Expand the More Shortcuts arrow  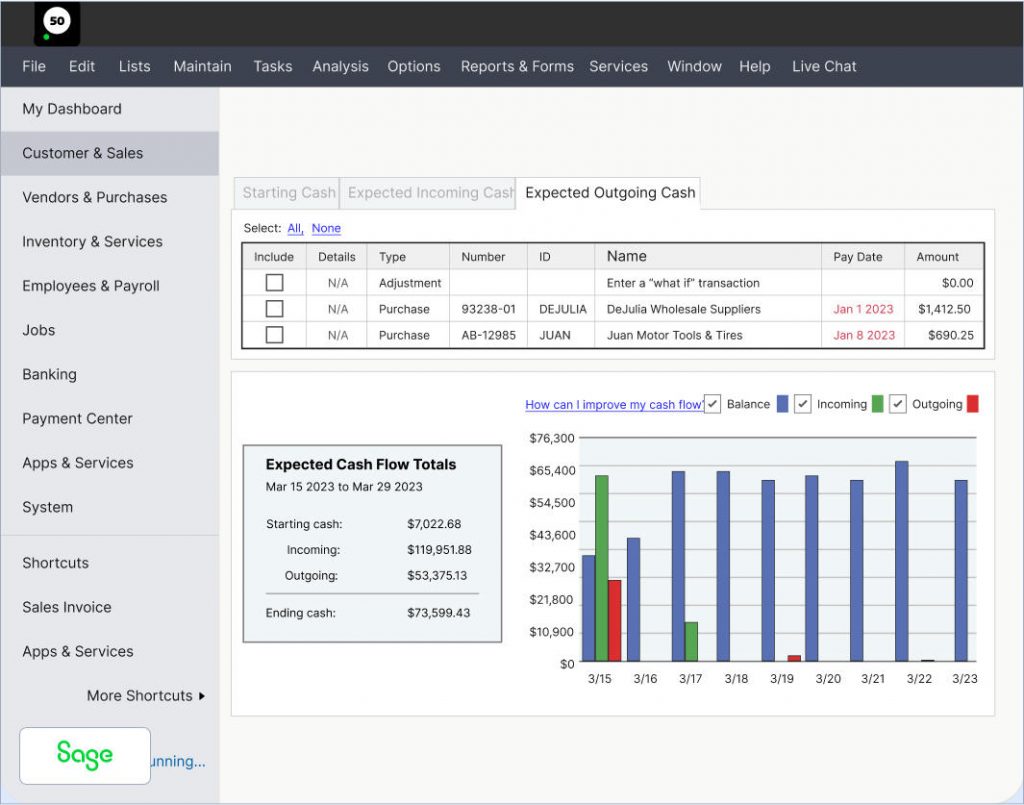tap(202, 696)
